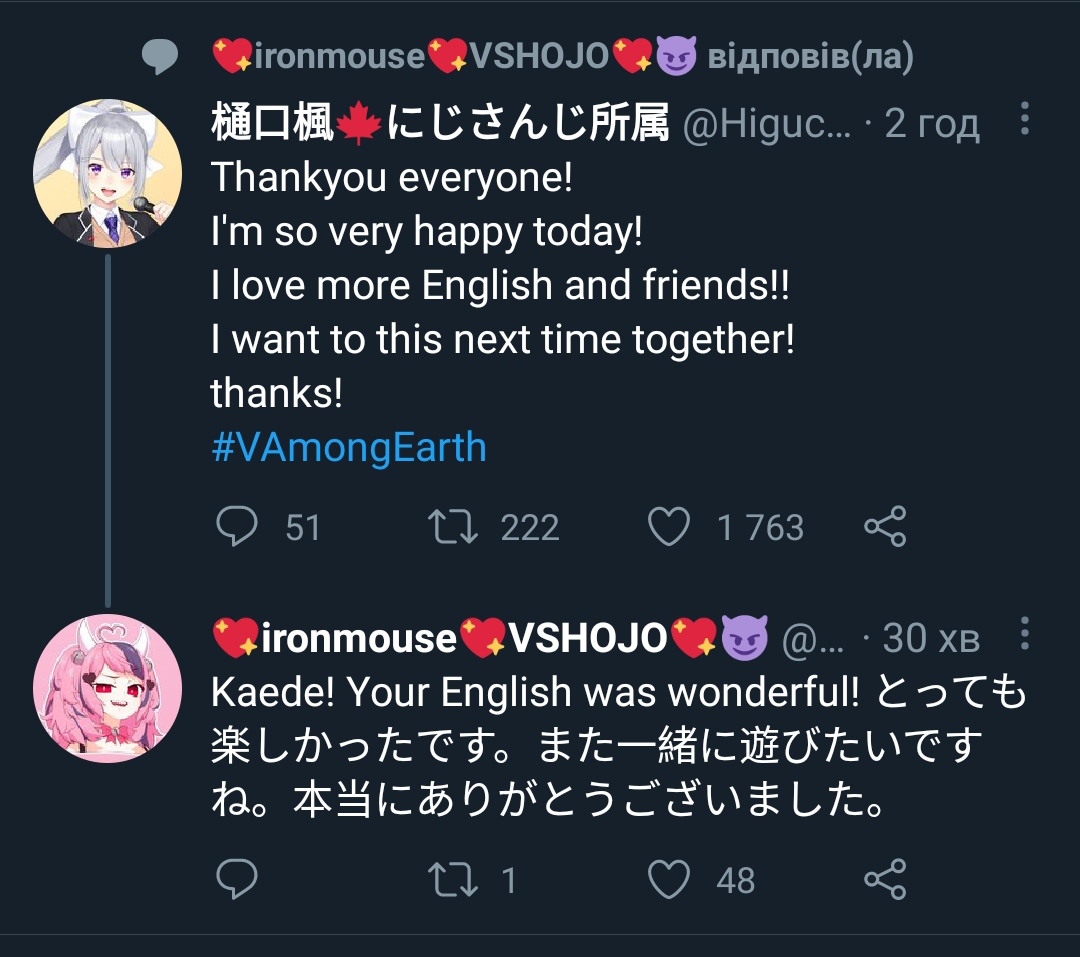Like ironmouse's tweet with 48 likes
This screenshot has height=957, width=1080.
click(669, 879)
